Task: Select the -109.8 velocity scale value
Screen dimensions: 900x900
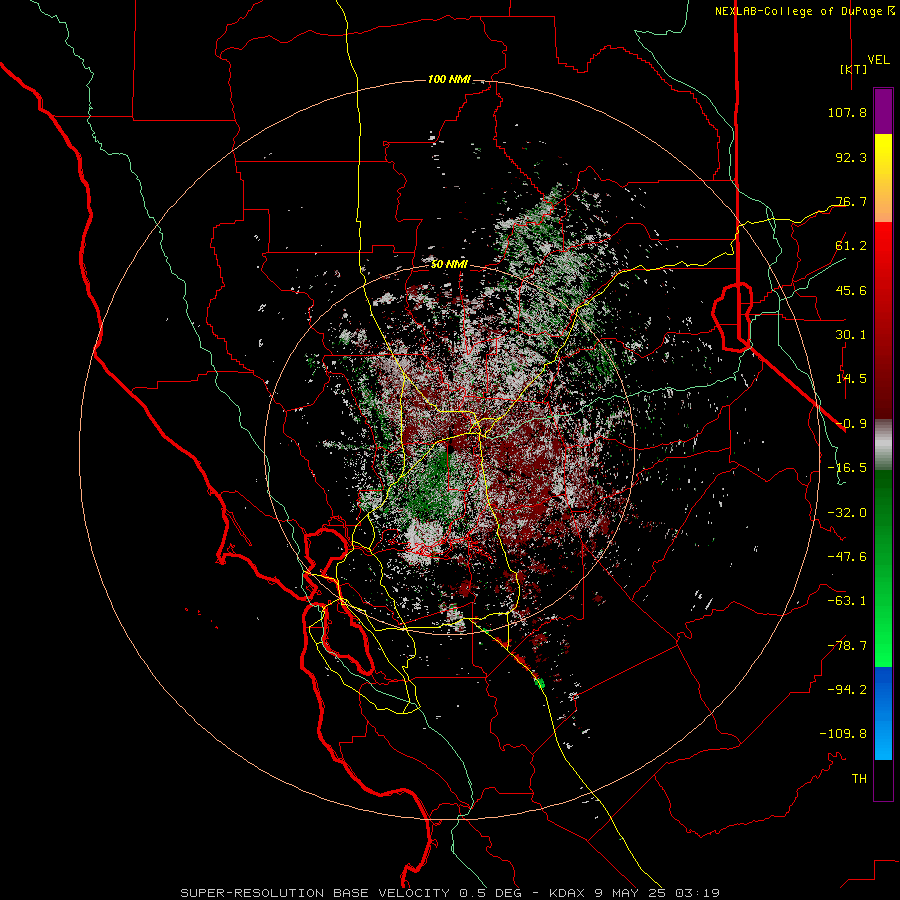Action: click(843, 734)
